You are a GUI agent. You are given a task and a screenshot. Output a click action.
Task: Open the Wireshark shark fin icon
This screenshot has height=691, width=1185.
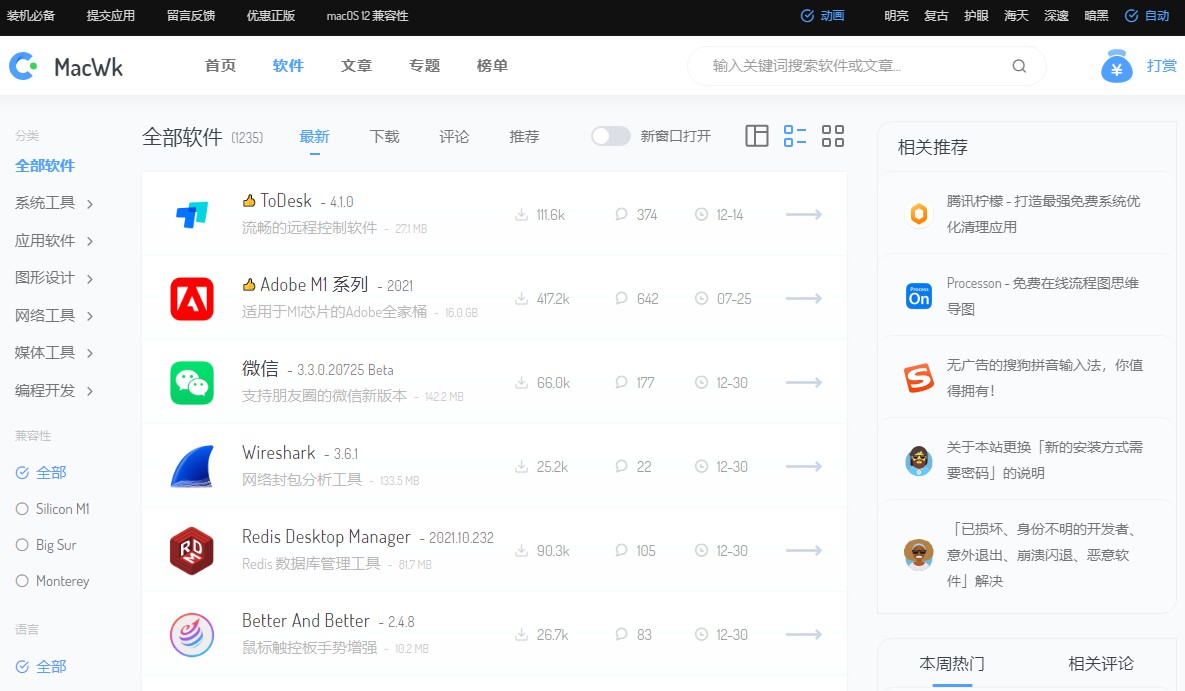[192, 466]
